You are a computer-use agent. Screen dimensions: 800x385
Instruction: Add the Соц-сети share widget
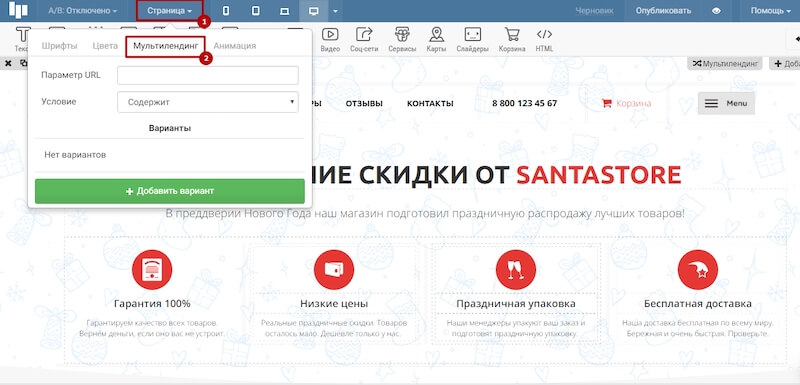[x=364, y=40]
